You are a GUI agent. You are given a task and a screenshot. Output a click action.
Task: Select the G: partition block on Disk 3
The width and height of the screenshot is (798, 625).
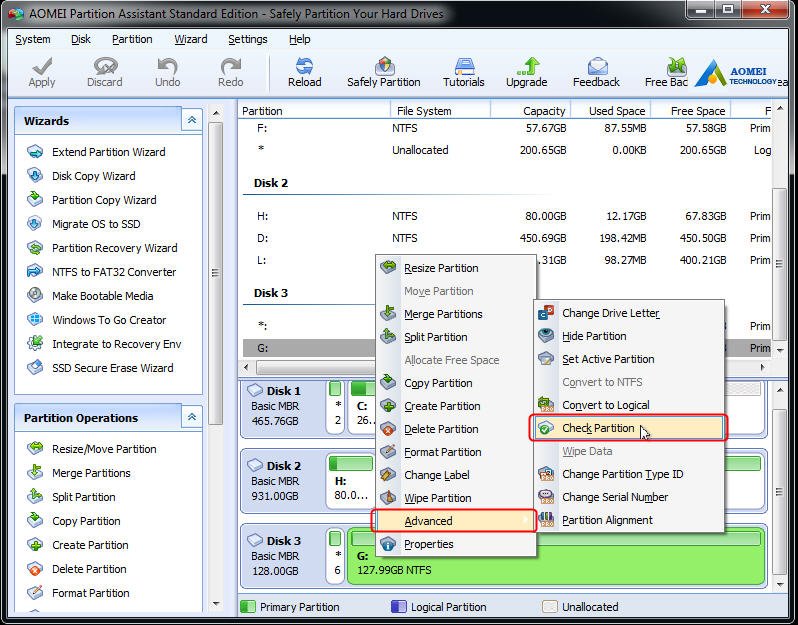[x=556, y=557]
